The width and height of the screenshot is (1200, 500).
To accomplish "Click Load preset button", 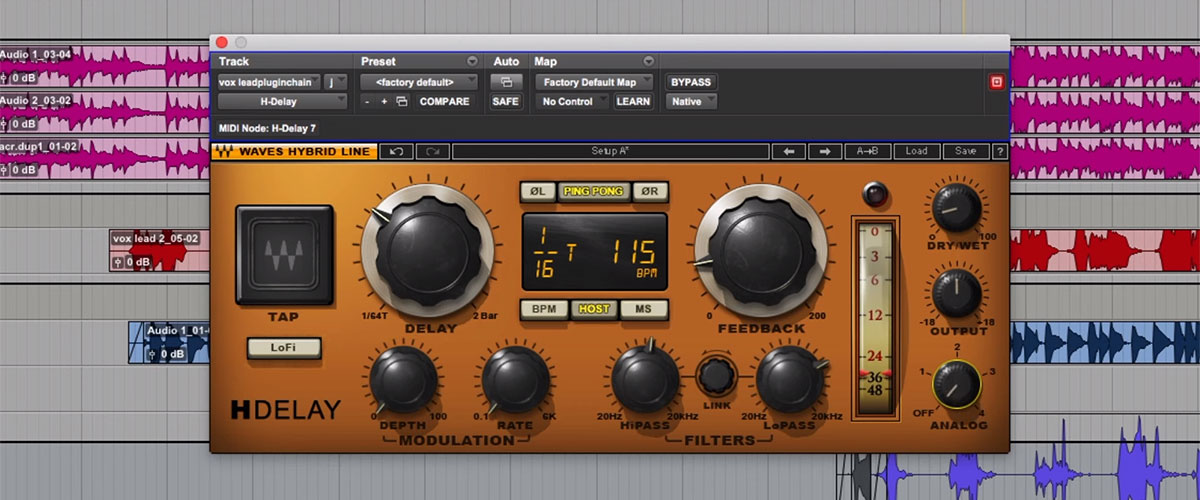I will coord(917,151).
